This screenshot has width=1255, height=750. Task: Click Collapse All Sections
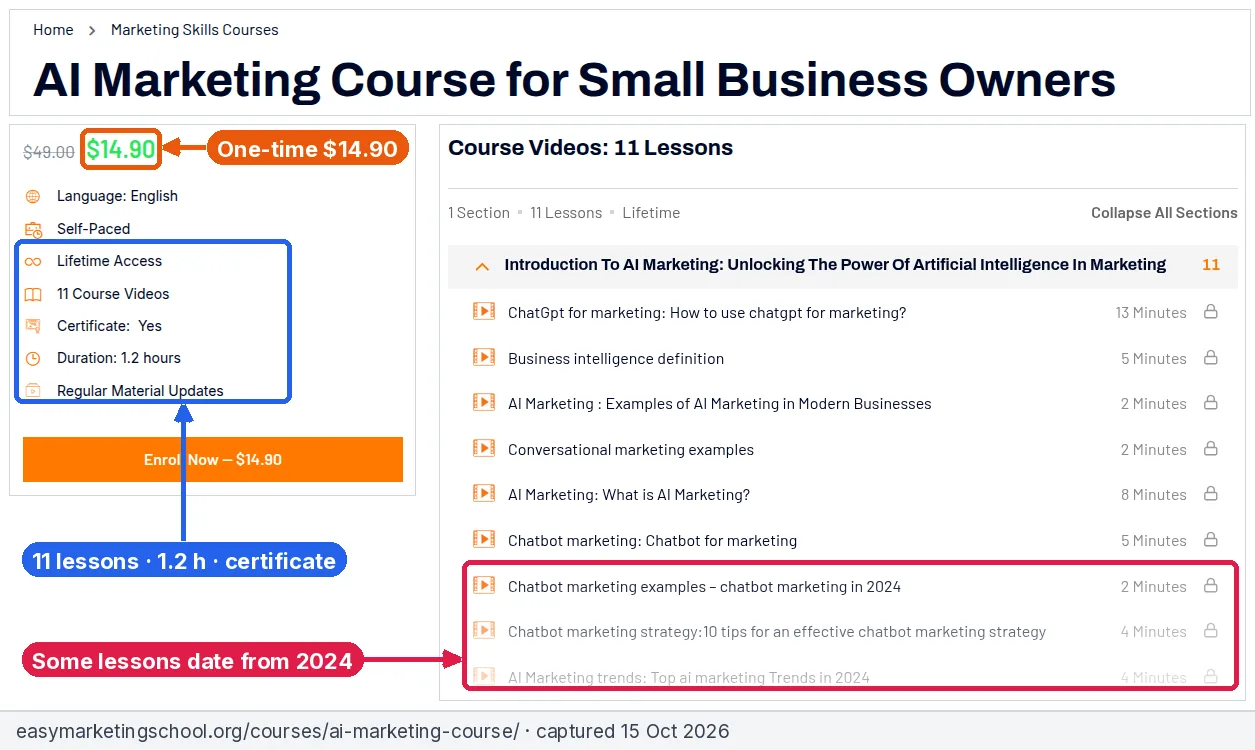1164,213
